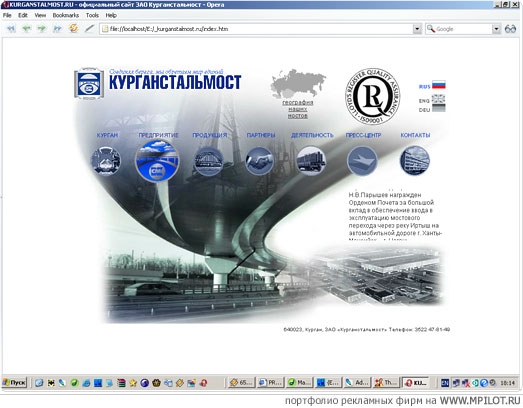Click the 'KU...' Opera taskbar button

(x=415, y=383)
